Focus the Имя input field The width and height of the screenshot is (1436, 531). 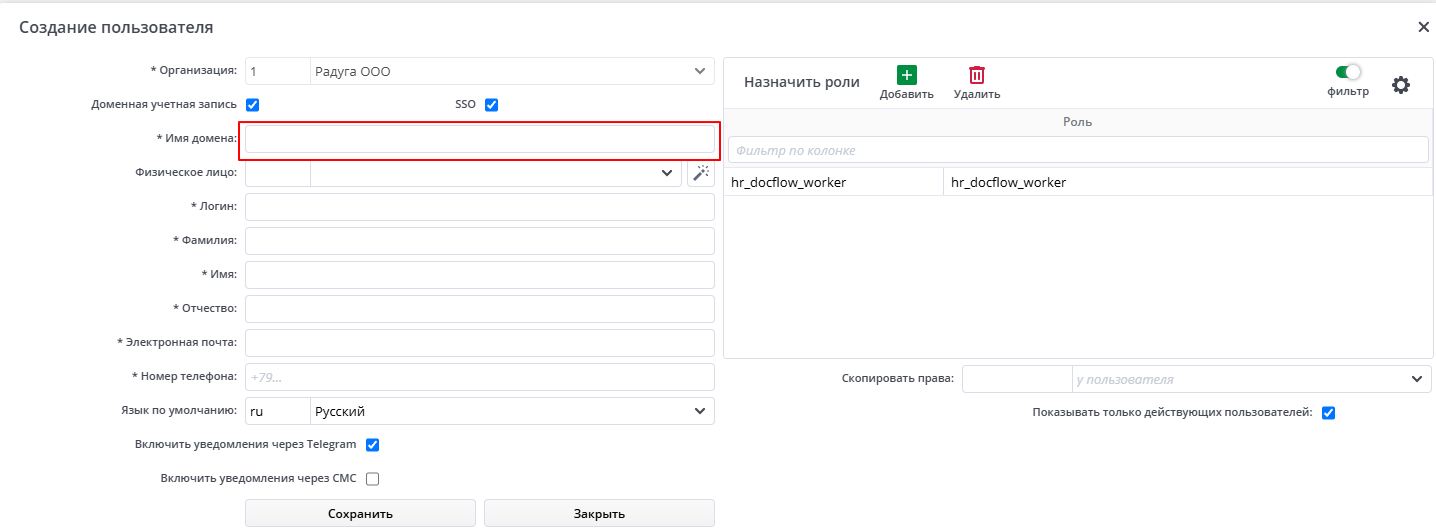coord(480,275)
